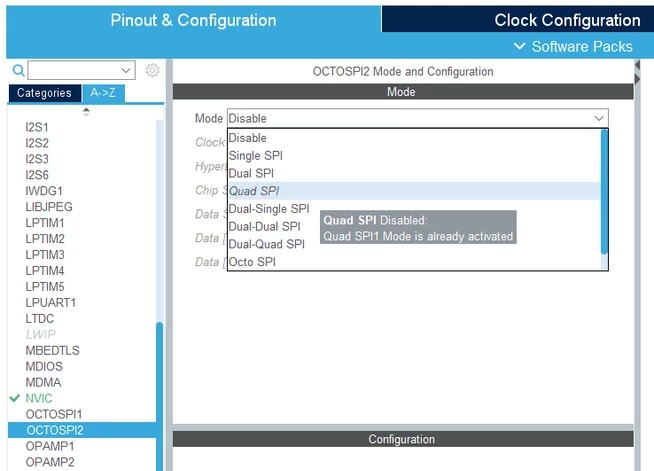Select LPTIM3 in peripheral list
The image size is (654, 471).
pyautogui.click(x=45, y=254)
